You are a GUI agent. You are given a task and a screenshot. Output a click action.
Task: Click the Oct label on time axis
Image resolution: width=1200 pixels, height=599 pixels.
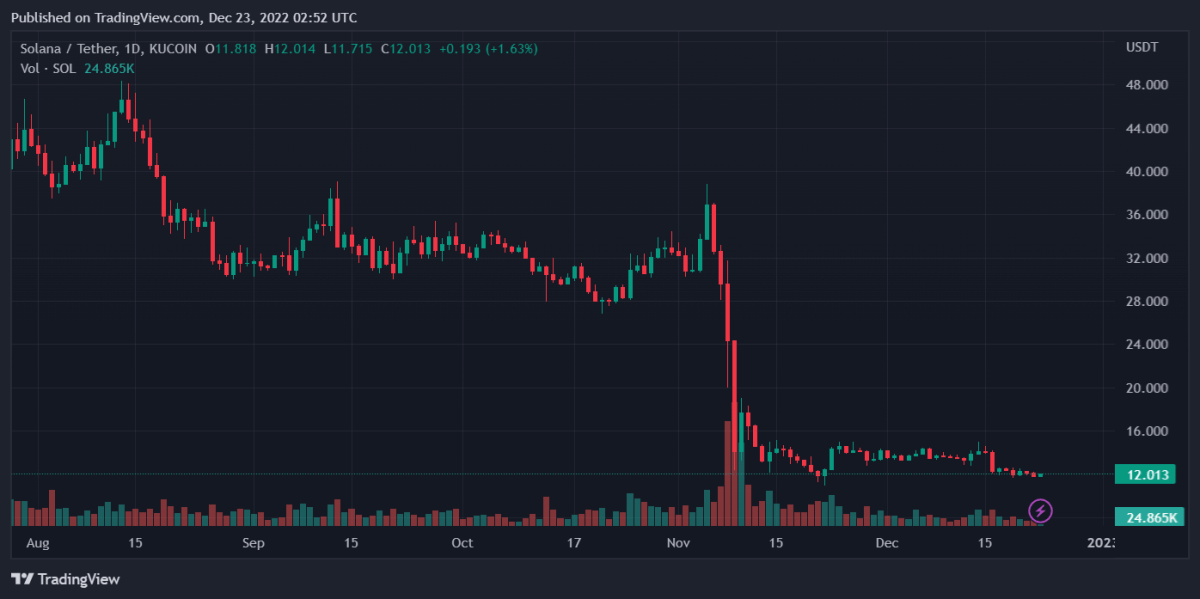click(x=461, y=543)
